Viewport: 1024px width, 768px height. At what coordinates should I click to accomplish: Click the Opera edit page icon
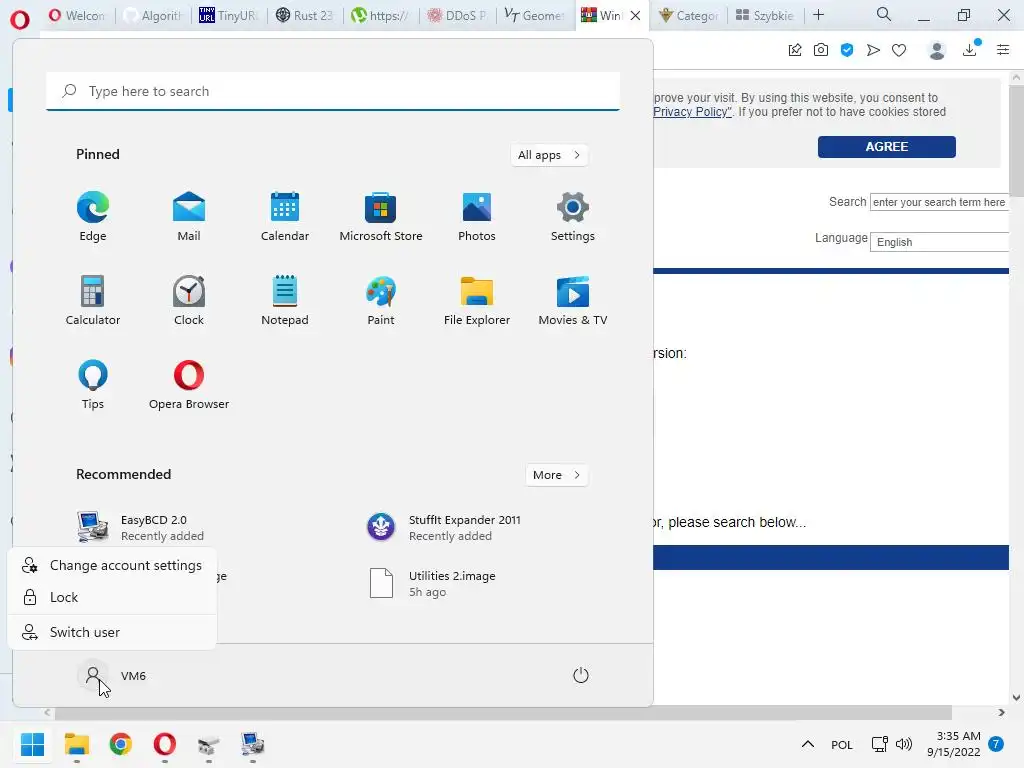coord(795,50)
